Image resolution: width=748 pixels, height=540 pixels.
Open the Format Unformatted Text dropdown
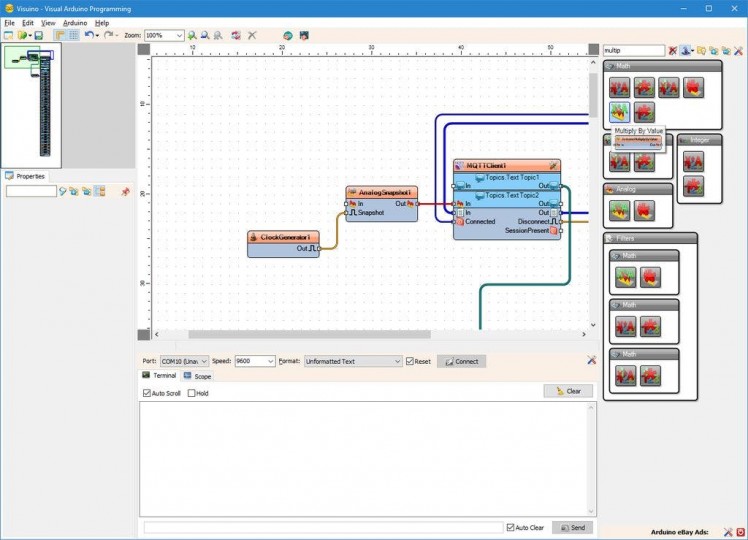397,361
